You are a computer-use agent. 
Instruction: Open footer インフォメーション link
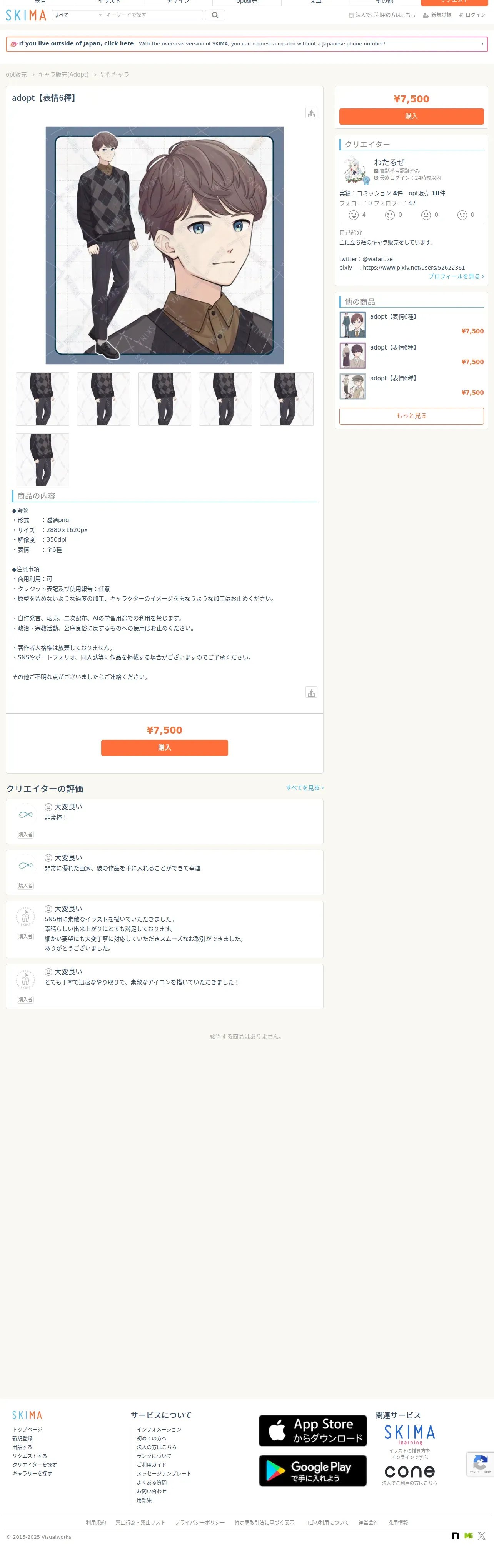pos(159,1429)
